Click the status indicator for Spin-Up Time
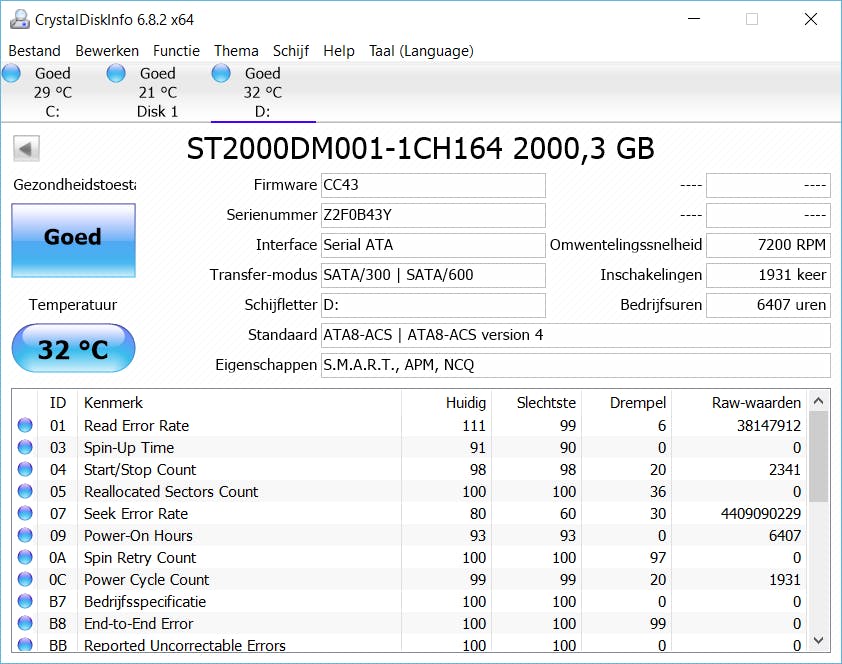This screenshot has width=842, height=664. click(x=24, y=447)
